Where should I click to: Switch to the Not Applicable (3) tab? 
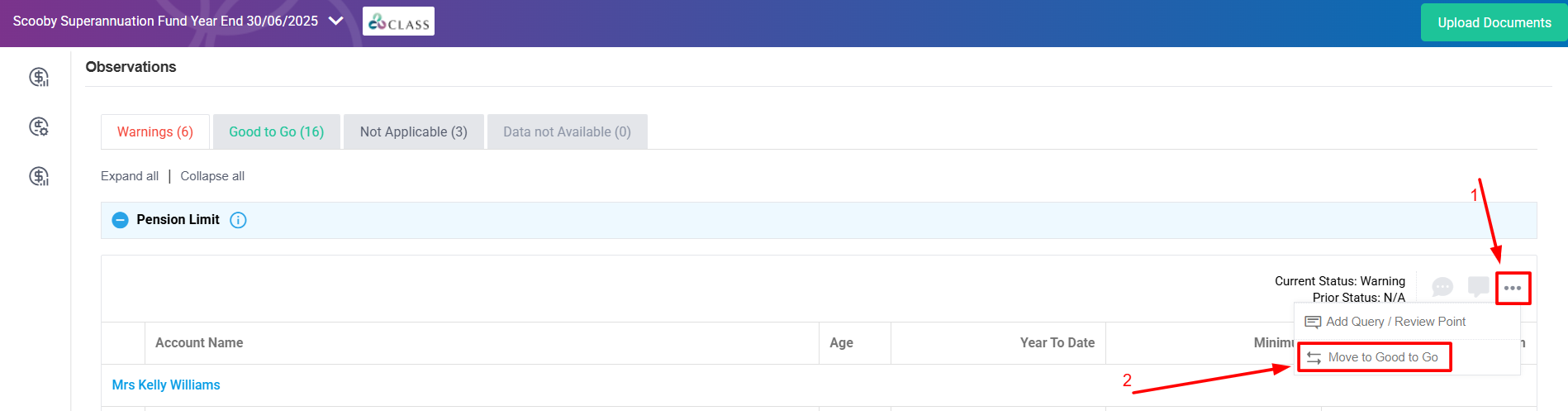coord(414,131)
